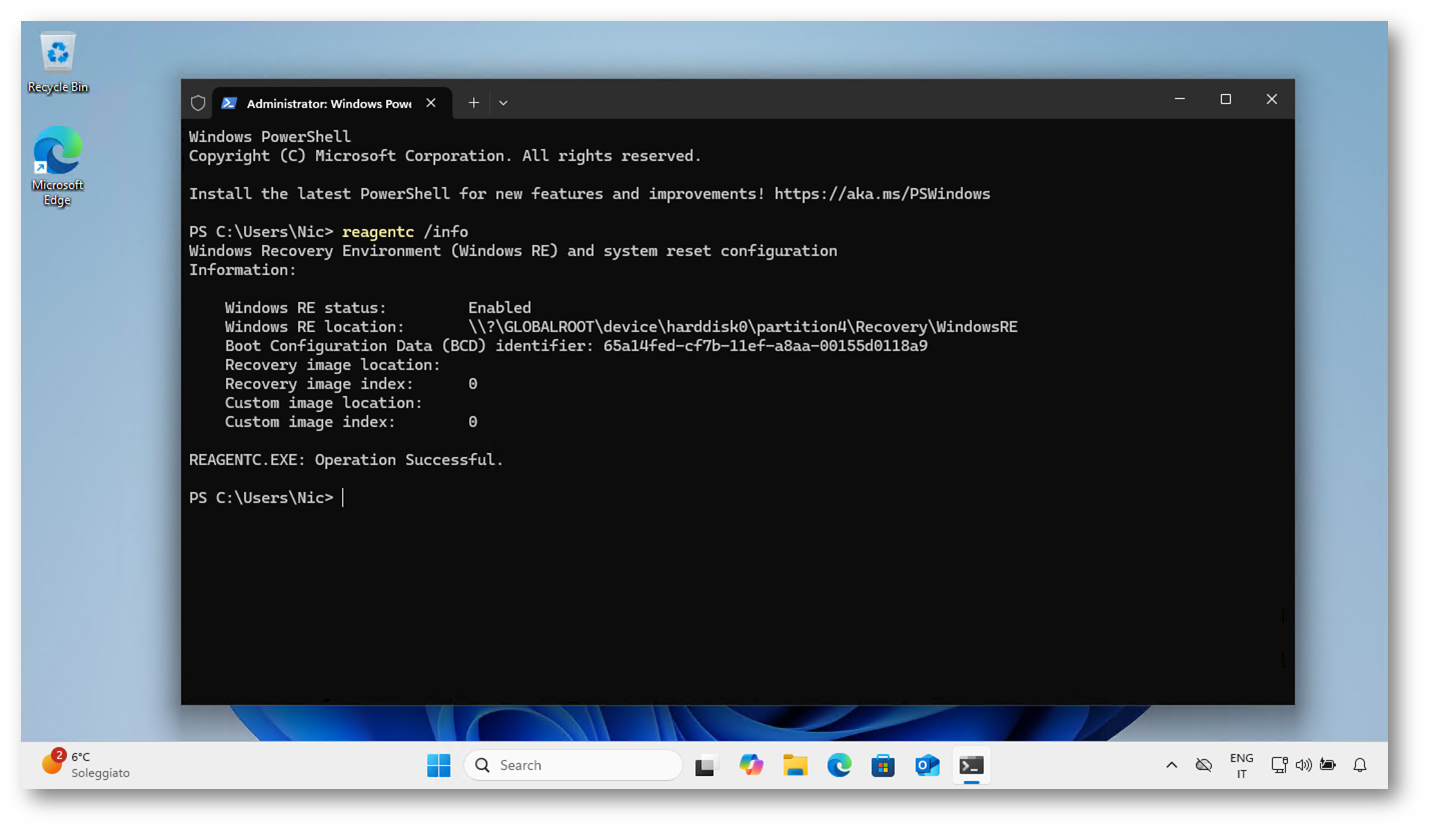The height and width of the screenshot is (831, 1430).
Task: Click 'REAGENTC.EXE: Operation Successful.' output line
Action: [347, 460]
